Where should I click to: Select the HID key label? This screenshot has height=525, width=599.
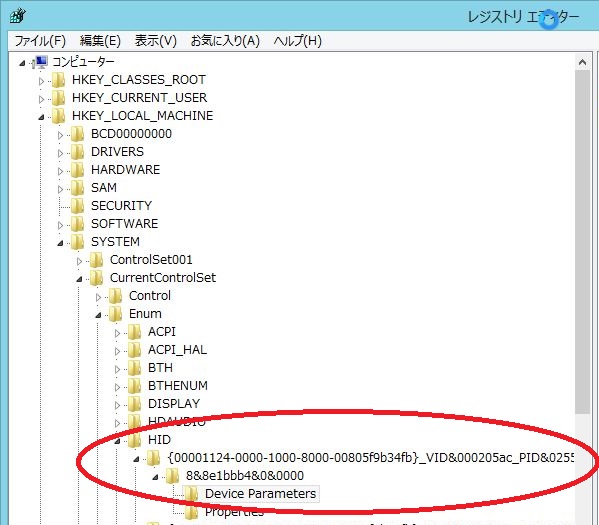(x=159, y=440)
